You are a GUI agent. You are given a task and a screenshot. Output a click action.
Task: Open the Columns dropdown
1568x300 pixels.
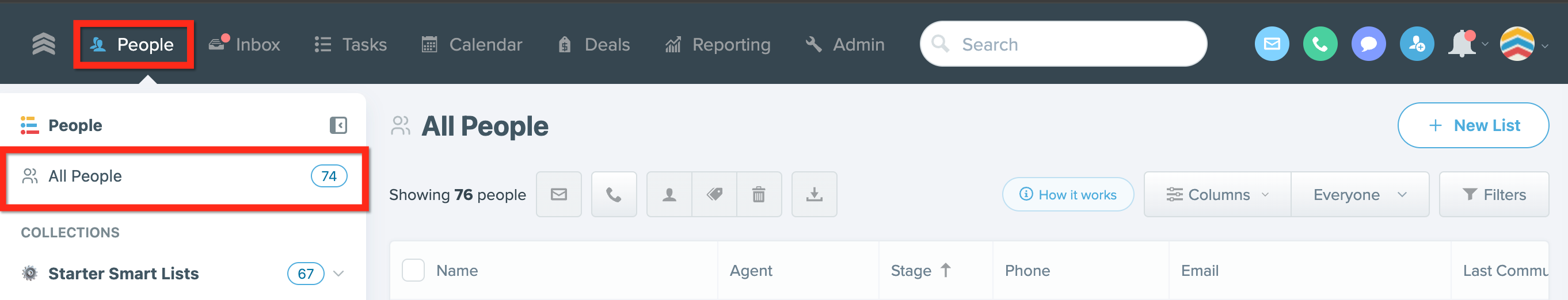coord(1217,194)
